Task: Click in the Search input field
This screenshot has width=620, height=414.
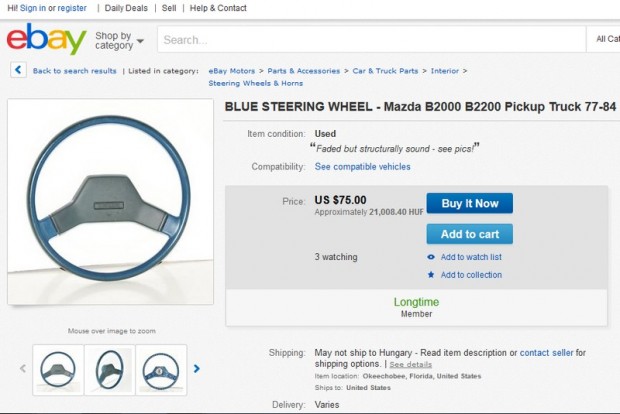Action: pos(370,40)
